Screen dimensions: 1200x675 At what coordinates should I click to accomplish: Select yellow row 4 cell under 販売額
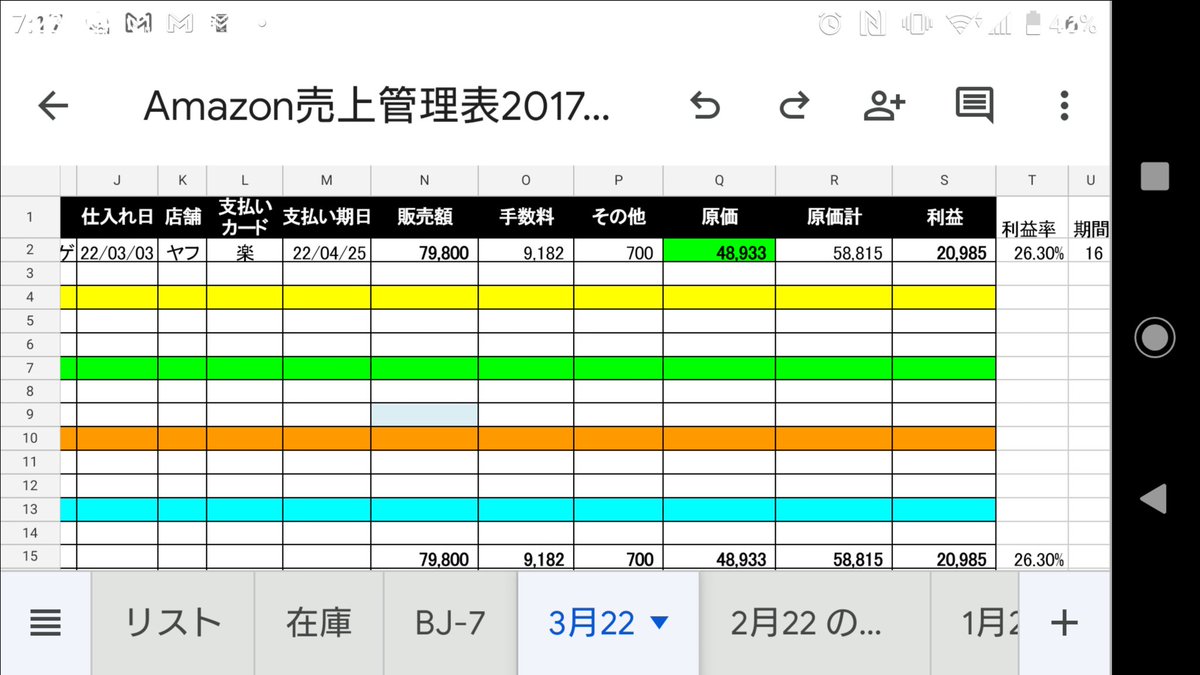pyautogui.click(x=424, y=296)
